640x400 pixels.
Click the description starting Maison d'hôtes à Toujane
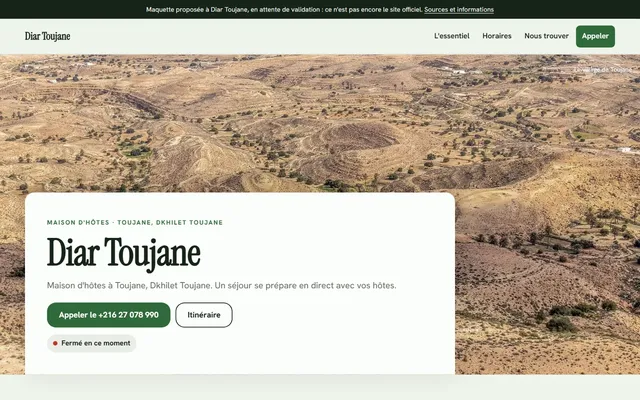222,285
